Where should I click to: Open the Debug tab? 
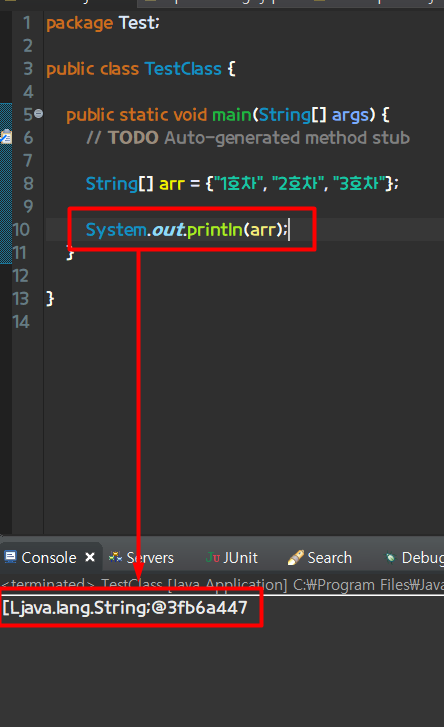(x=422, y=557)
